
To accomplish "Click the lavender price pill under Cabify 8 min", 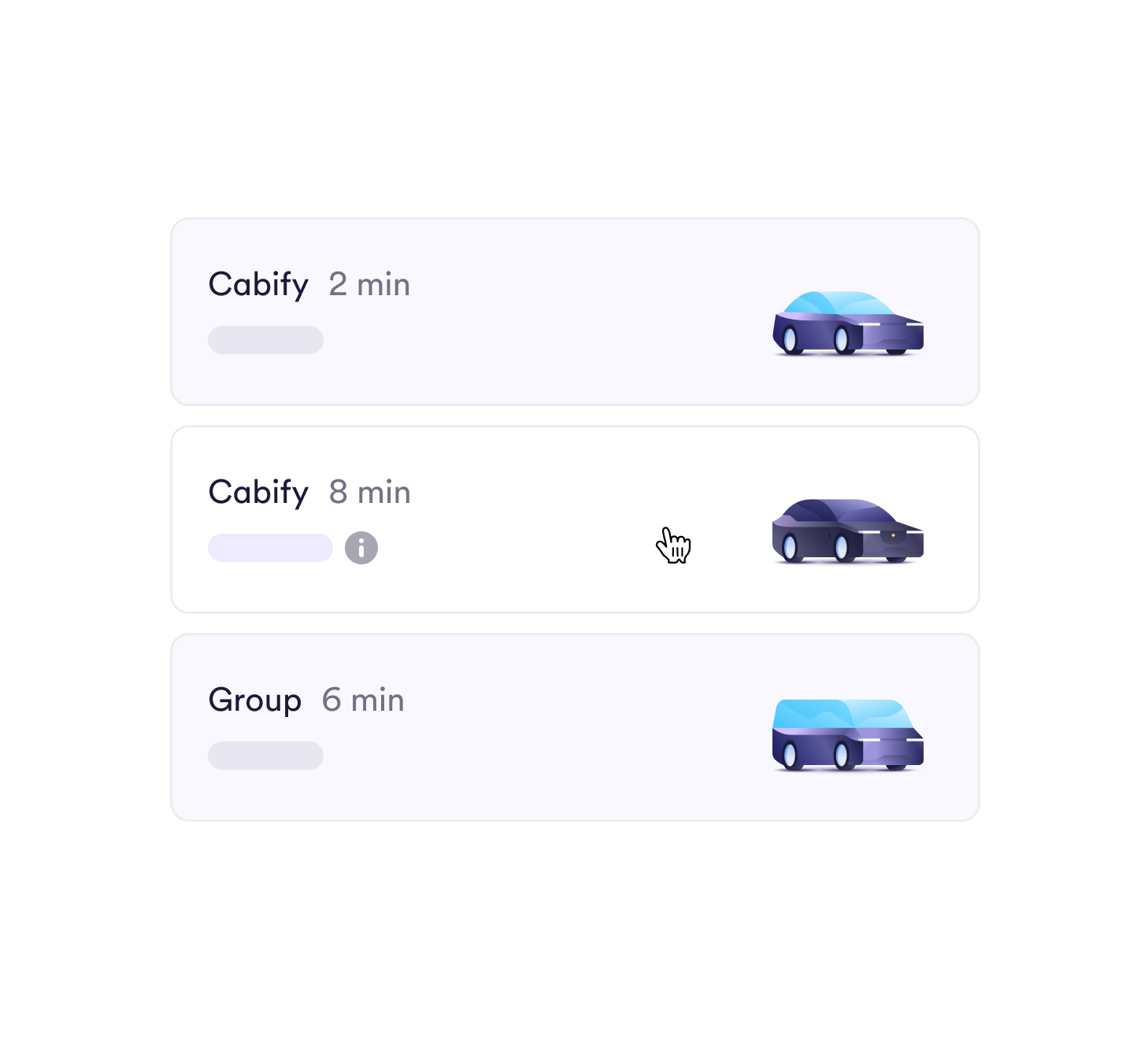I will click(270, 548).
